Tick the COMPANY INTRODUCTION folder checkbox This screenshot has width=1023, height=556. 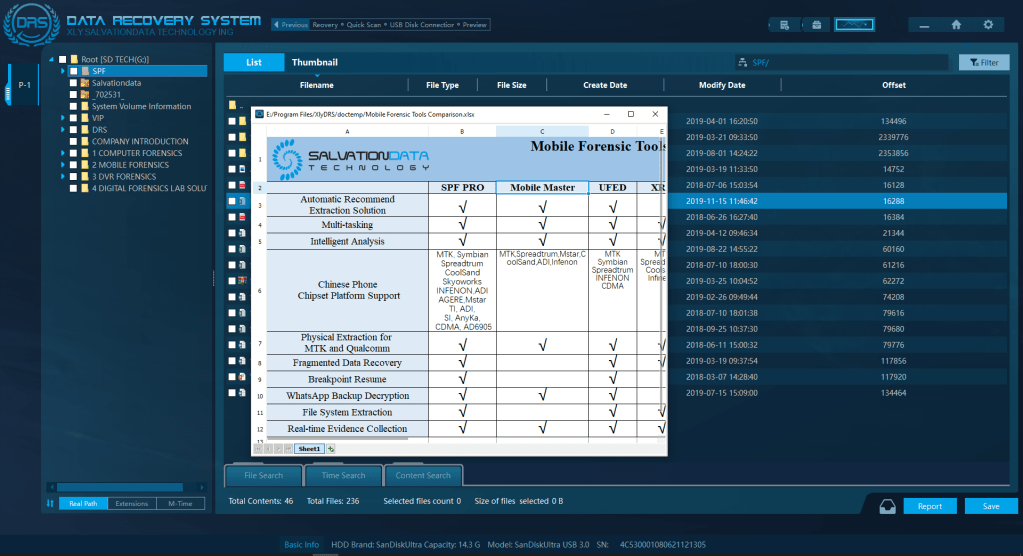pos(74,142)
